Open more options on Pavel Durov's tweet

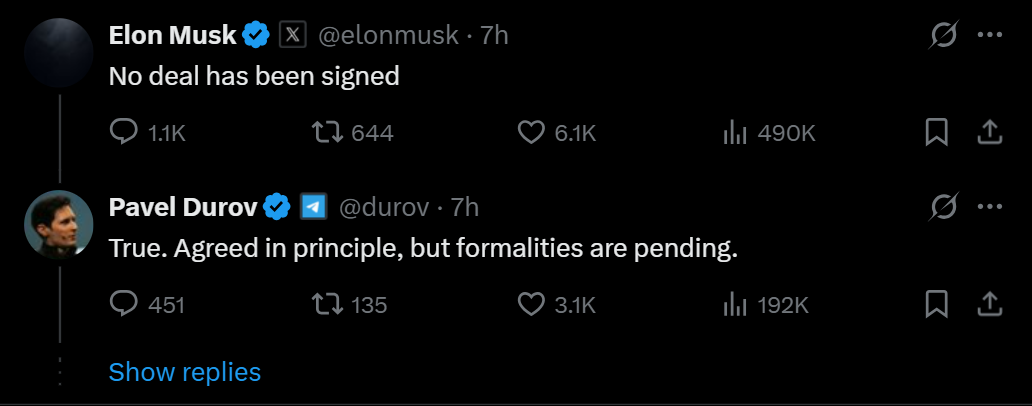coord(989,207)
